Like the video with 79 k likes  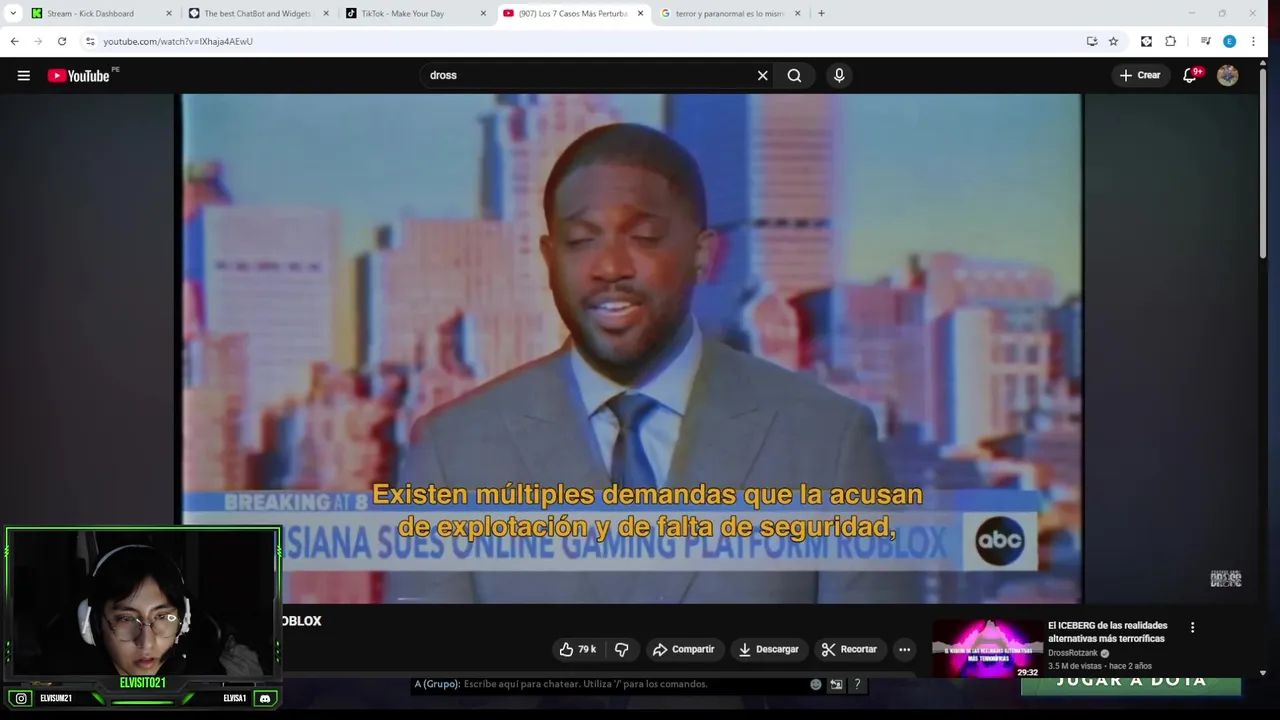coord(577,649)
